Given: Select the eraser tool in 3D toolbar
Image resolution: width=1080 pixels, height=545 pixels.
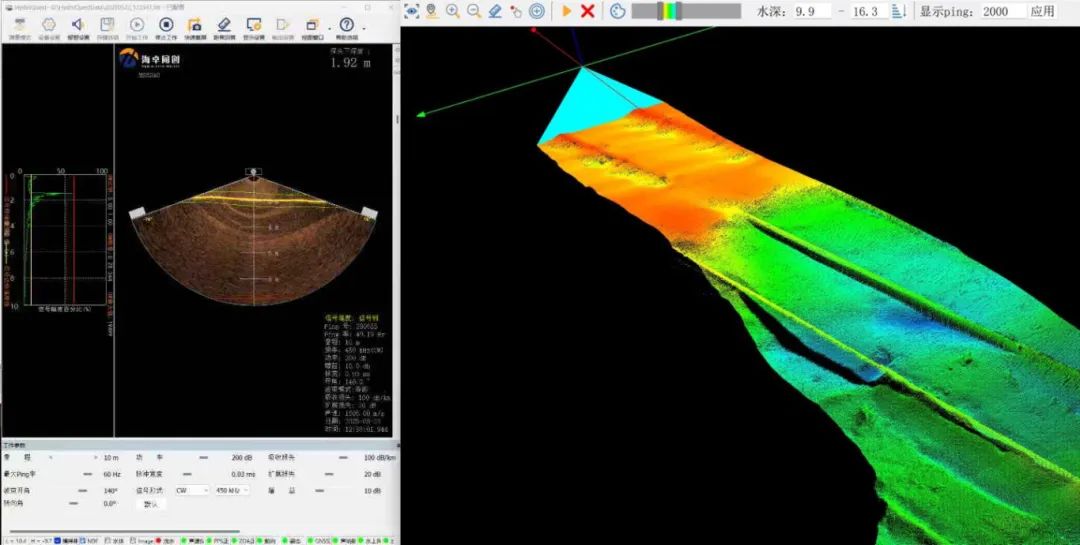Looking at the screenshot, I should pos(495,11).
